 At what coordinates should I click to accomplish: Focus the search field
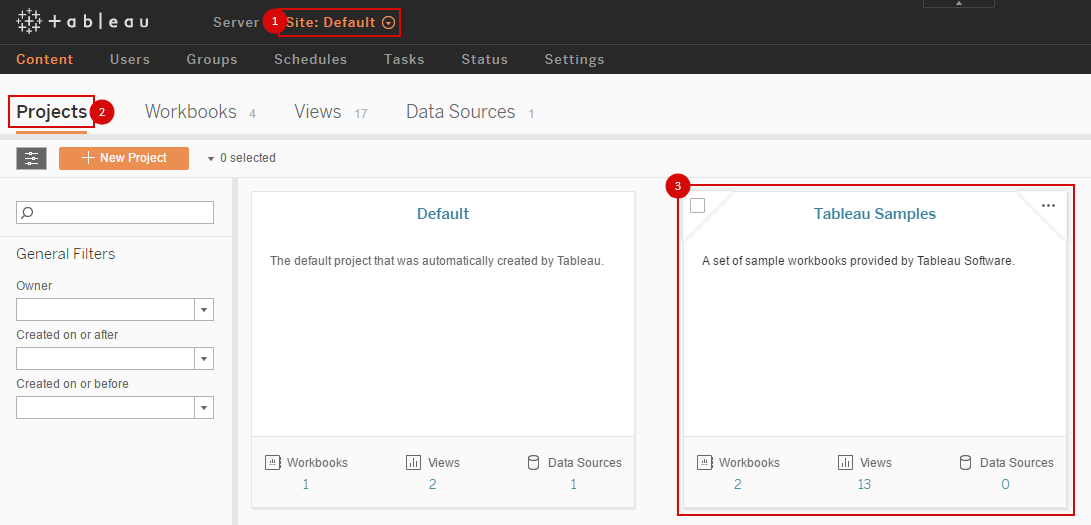coord(115,213)
